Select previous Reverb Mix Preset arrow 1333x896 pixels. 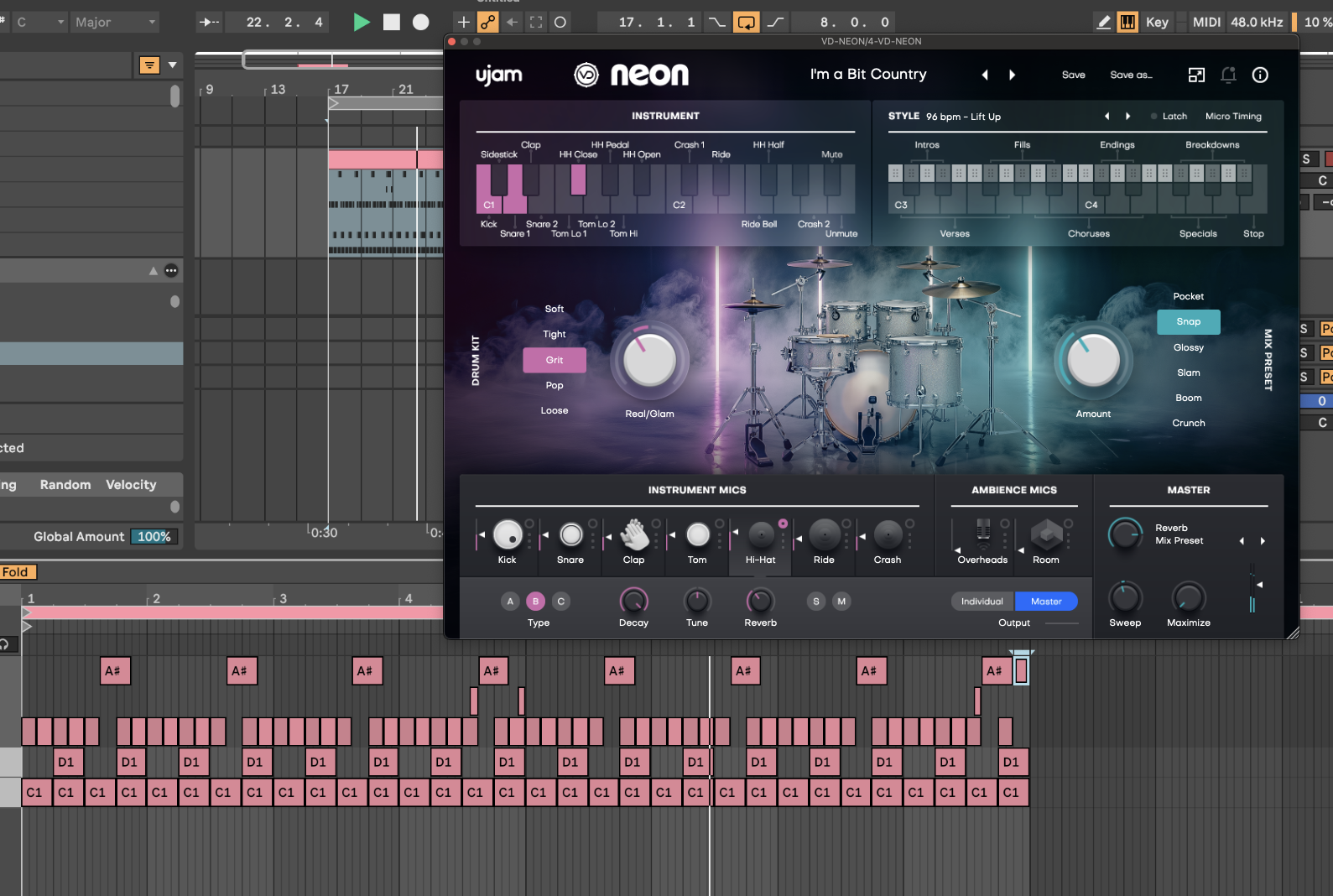click(x=1242, y=541)
